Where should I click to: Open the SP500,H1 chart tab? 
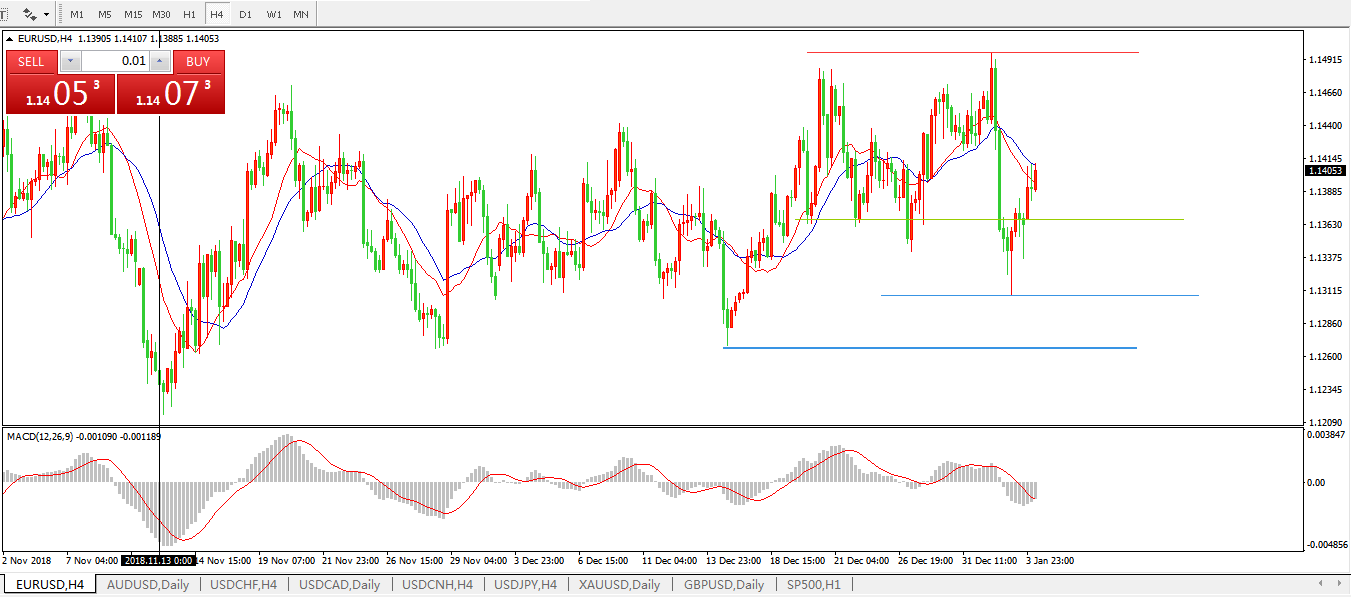coord(813,585)
